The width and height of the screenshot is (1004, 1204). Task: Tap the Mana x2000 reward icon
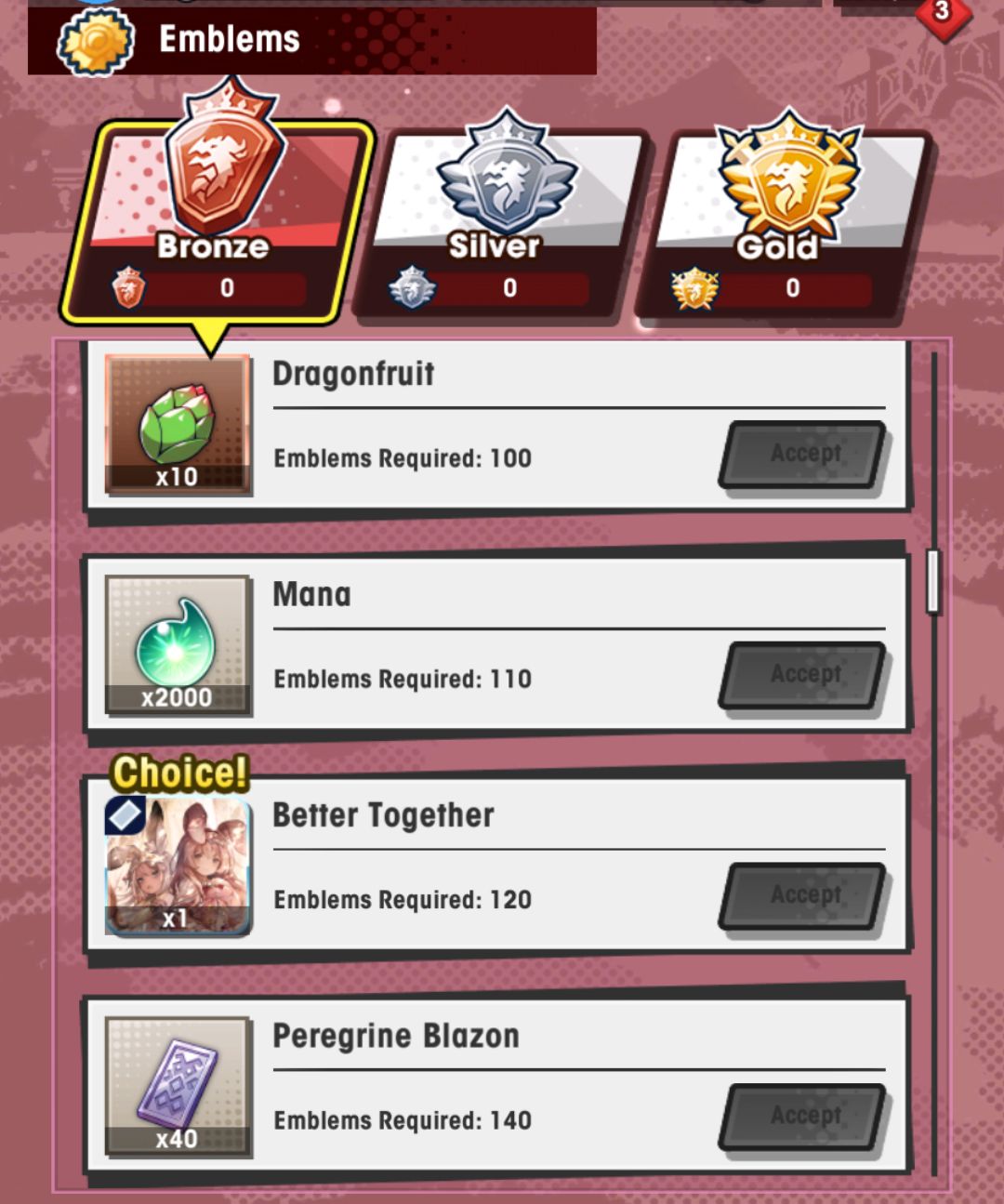coord(178,644)
